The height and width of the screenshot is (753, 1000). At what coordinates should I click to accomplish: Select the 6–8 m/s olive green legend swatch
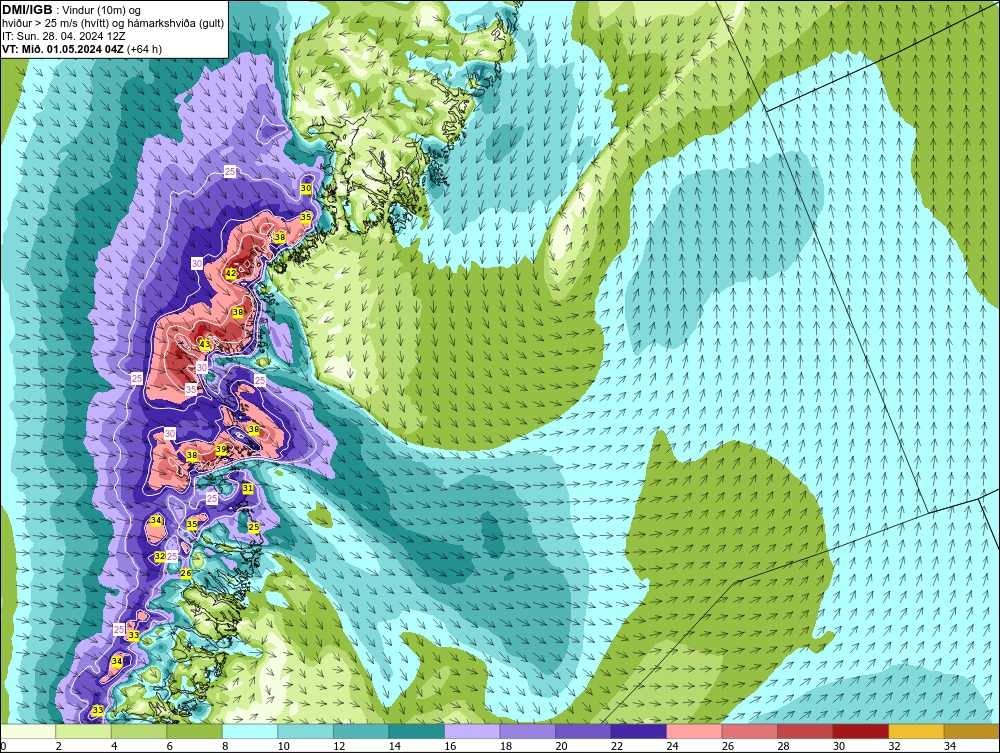[x=195, y=731]
